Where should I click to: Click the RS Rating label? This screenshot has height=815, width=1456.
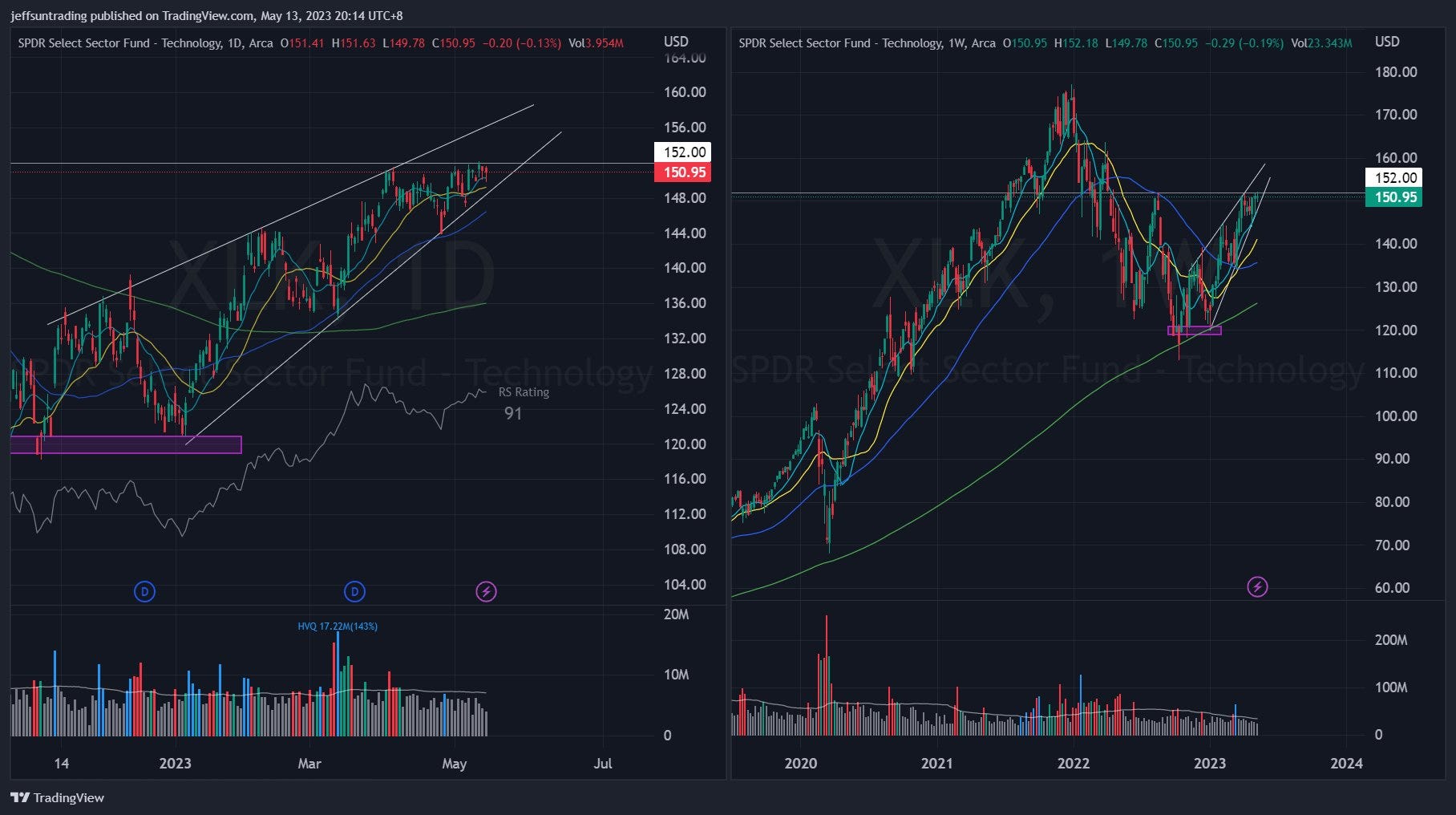pos(524,392)
